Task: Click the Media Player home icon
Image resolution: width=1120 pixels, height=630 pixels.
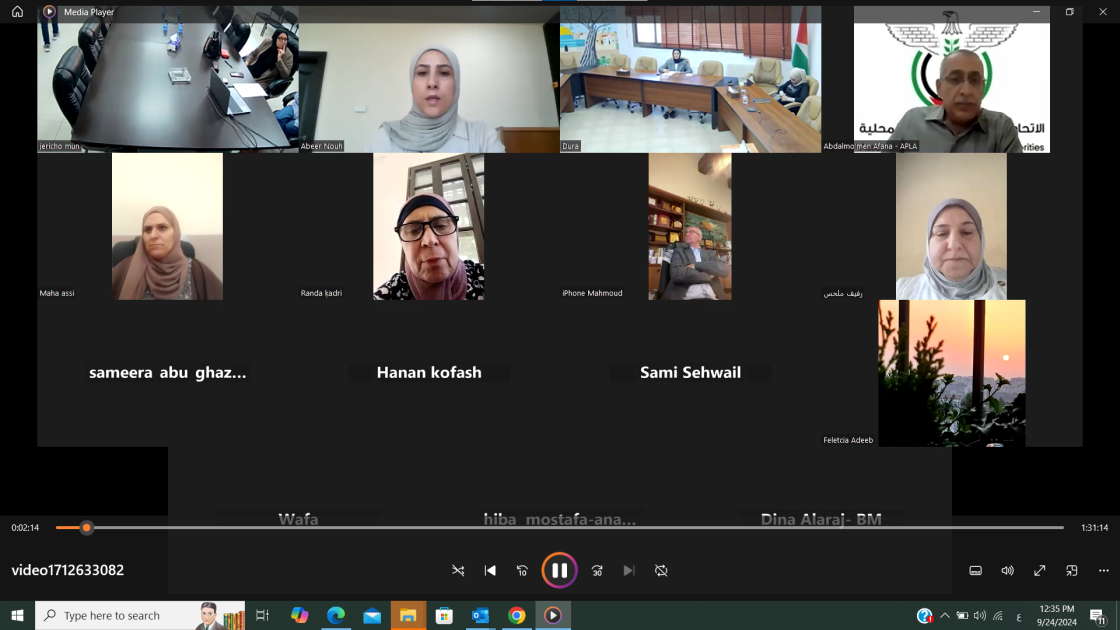Action: point(17,12)
